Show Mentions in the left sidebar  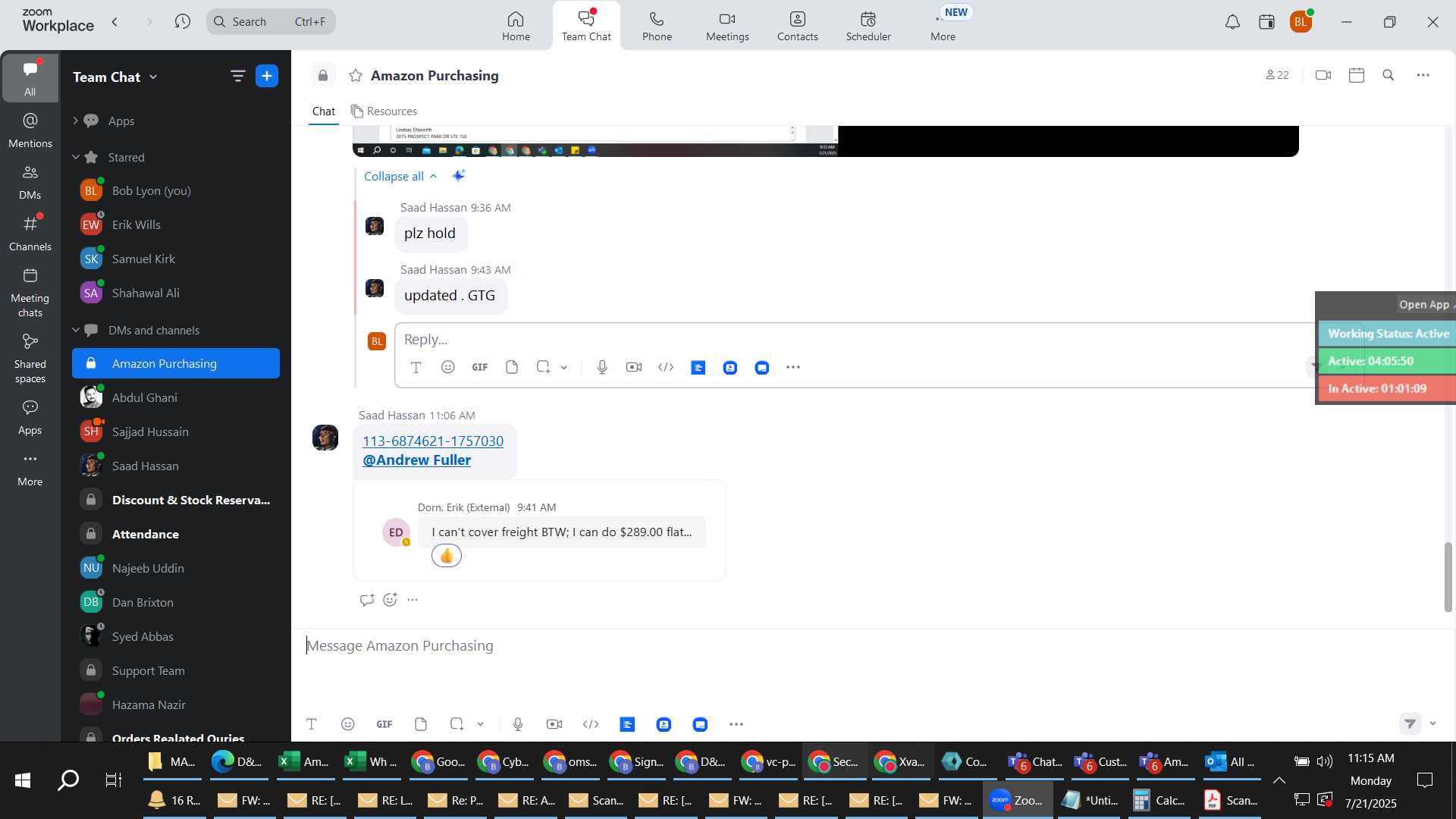point(30,130)
